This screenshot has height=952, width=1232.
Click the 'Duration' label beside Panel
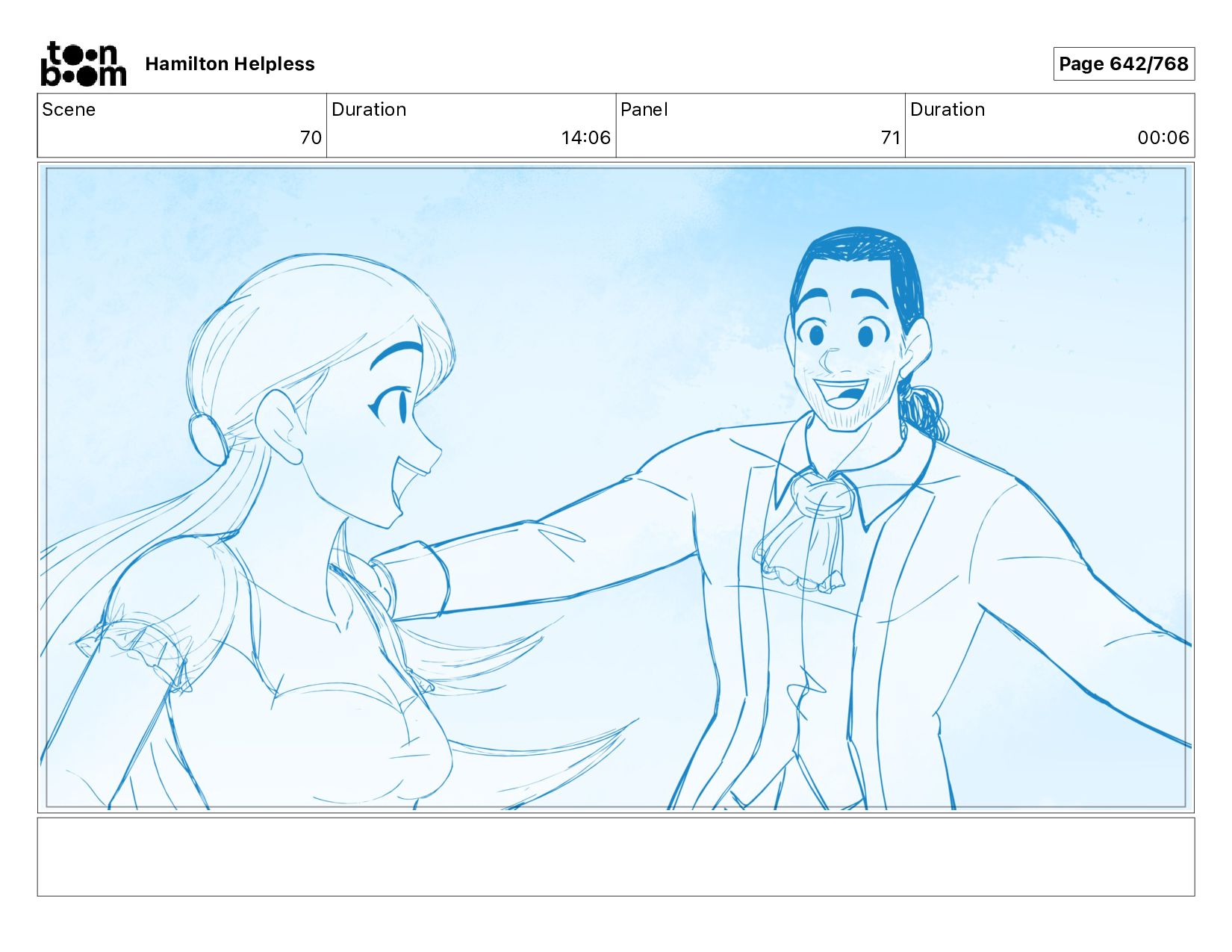click(x=948, y=110)
